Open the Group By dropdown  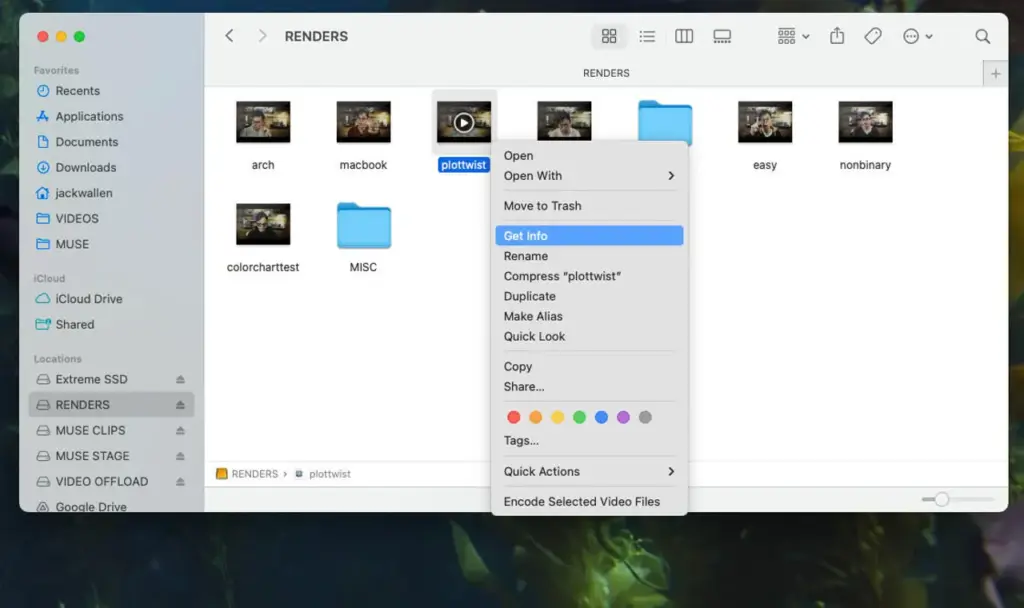[793, 37]
